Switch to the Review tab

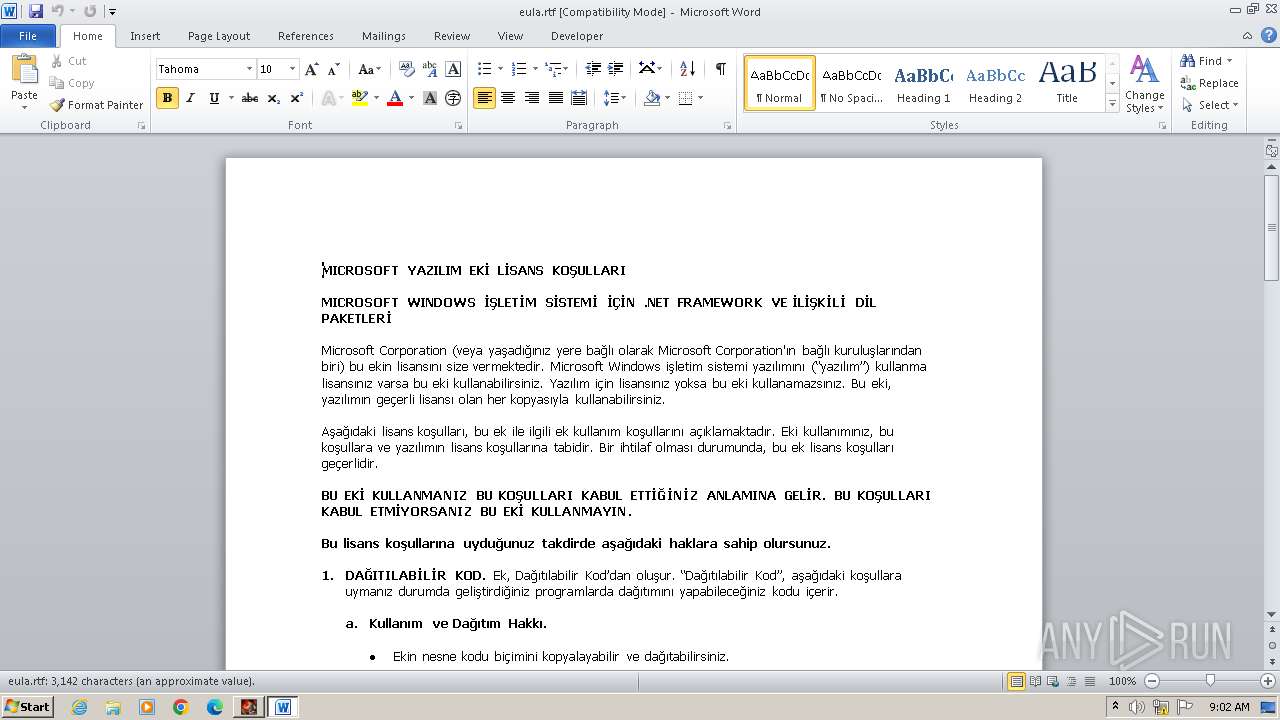[x=452, y=36]
